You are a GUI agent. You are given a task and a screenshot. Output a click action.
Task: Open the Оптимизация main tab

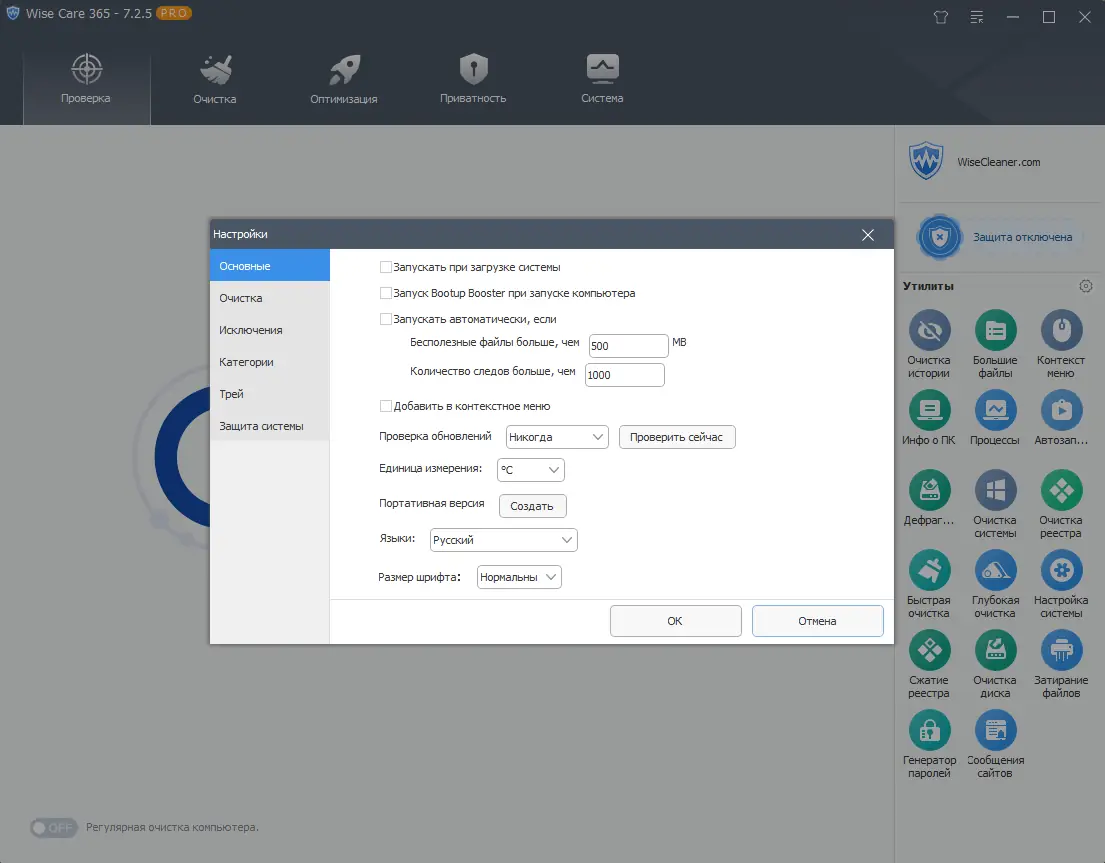[x=344, y=80]
